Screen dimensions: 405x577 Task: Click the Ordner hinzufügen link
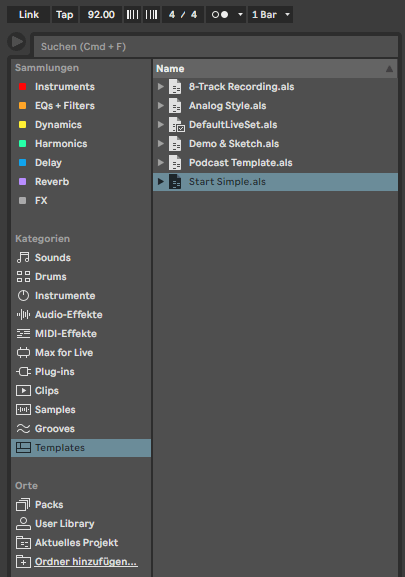point(86,562)
